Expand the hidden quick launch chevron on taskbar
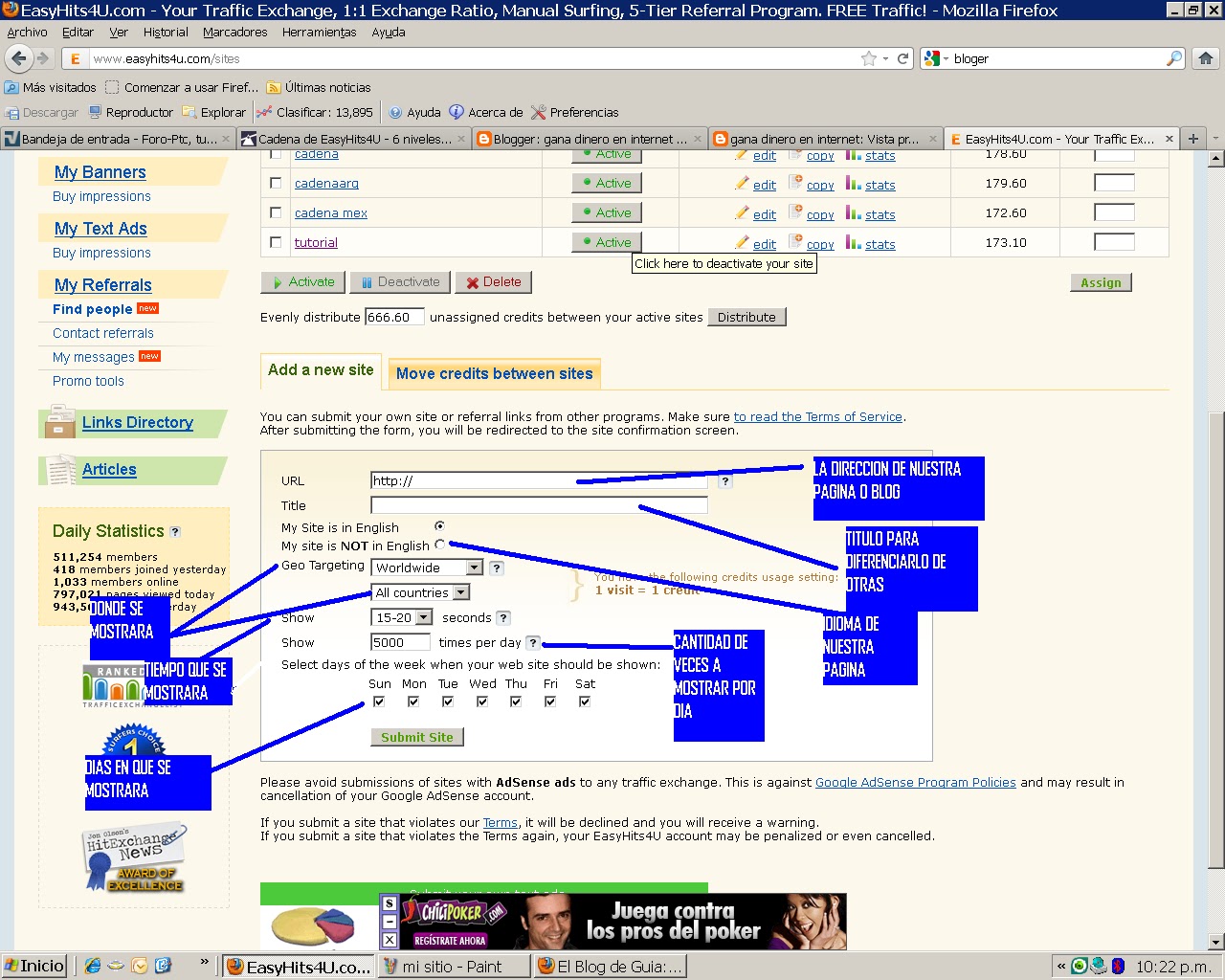This screenshot has height=980, width=1225. tap(204, 962)
